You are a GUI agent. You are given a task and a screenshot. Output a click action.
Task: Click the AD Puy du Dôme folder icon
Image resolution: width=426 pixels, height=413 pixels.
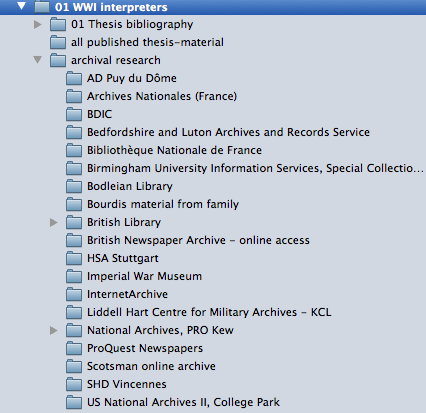pyautogui.click(x=74, y=78)
